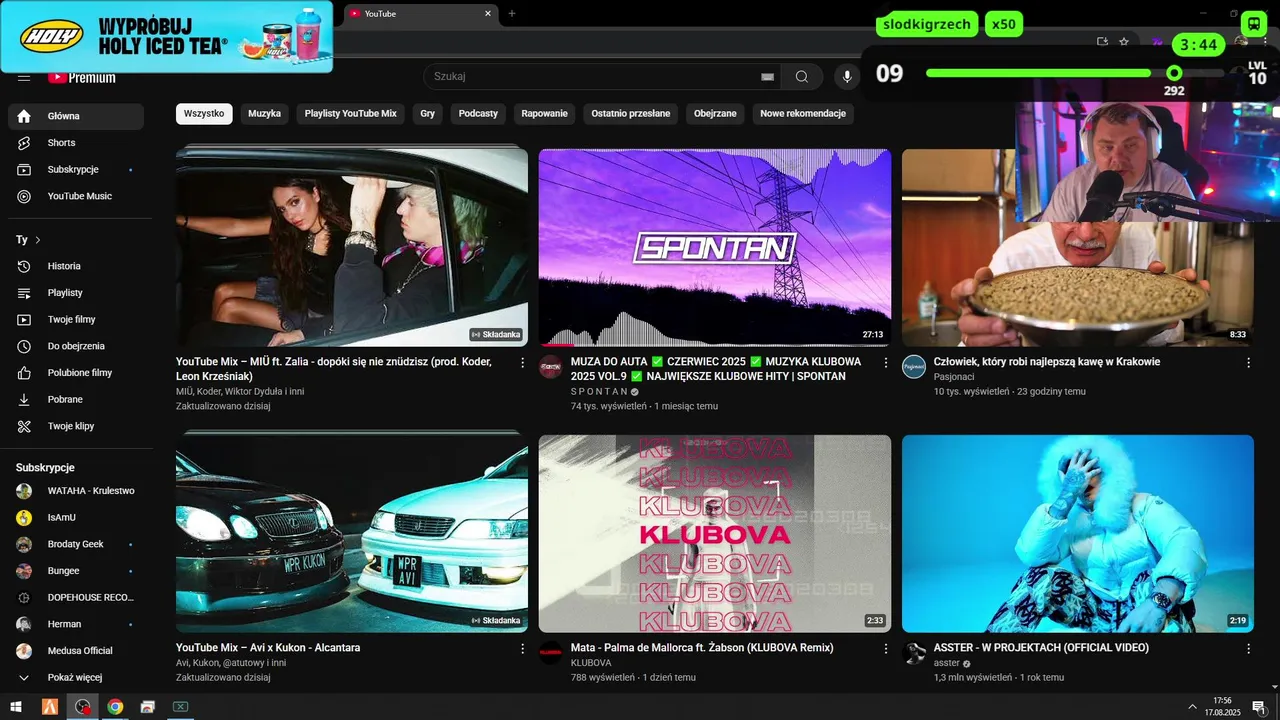Play the ASSTER W PROJEKTACH thumbnail
The image size is (1280, 720).
[x=1078, y=533]
